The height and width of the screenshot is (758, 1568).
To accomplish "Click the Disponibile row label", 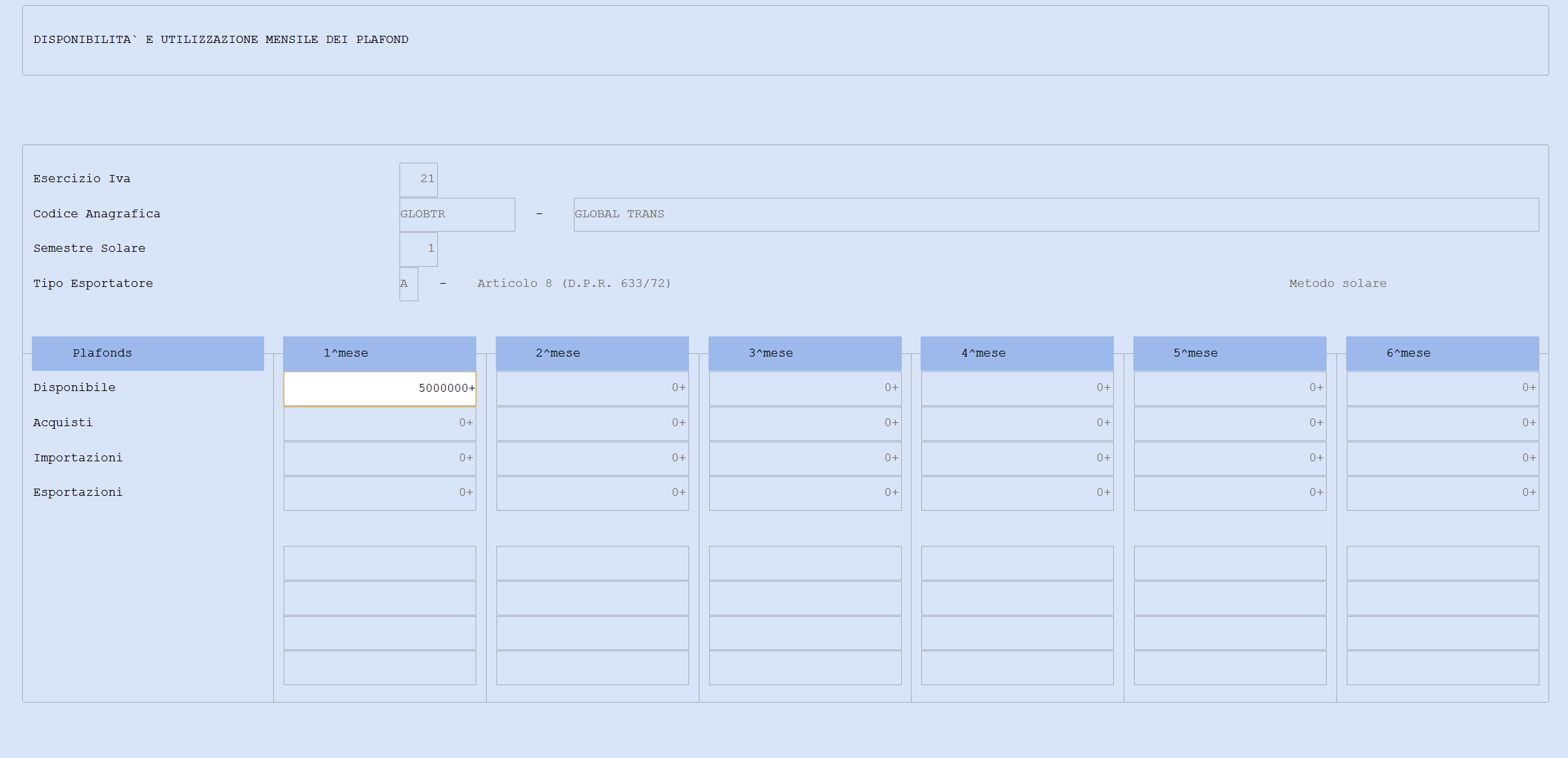I will pos(74,388).
